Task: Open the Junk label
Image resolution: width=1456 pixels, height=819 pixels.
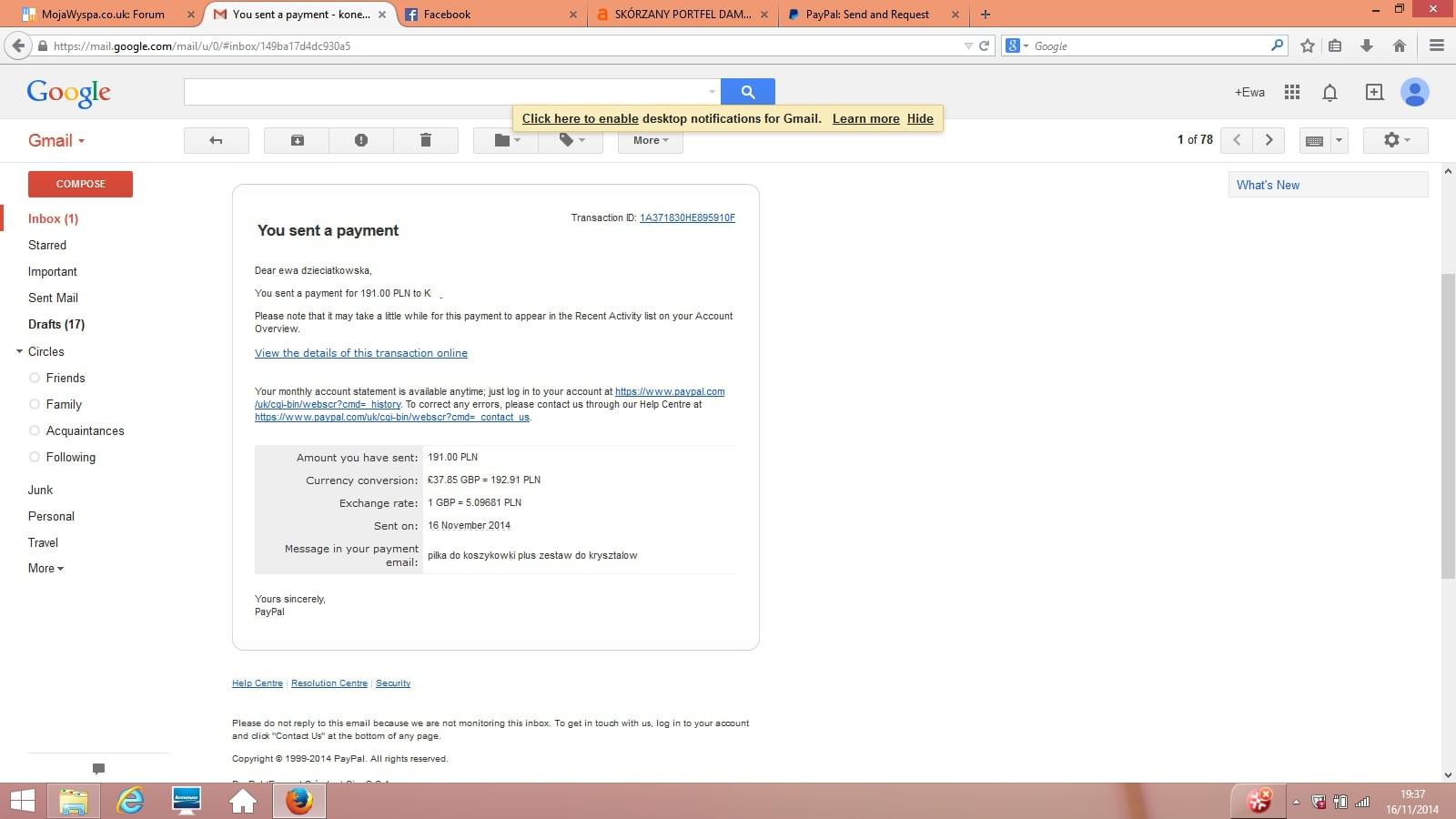Action: tap(40, 490)
